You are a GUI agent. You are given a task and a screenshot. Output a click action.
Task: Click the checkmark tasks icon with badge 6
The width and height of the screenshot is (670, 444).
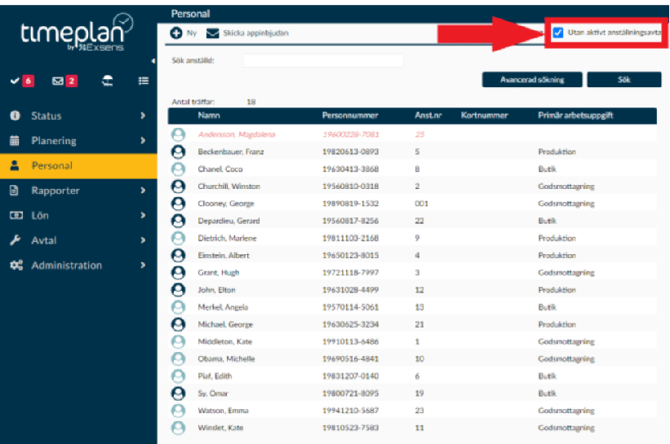click(15, 80)
